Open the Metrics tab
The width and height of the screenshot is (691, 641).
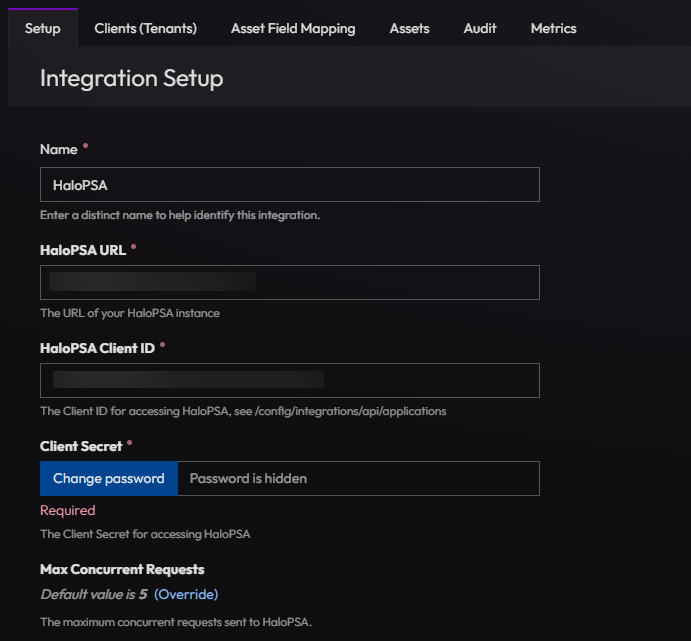click(554, 28)
